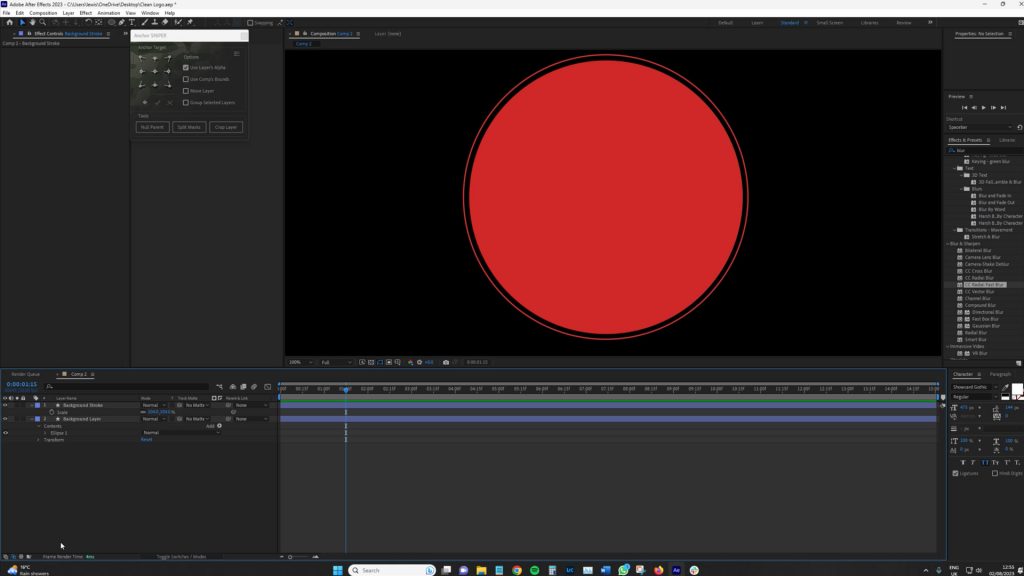Viewport: 1024px width, 576px height.
Task: Expand the Transform property group
Action: 39,440
